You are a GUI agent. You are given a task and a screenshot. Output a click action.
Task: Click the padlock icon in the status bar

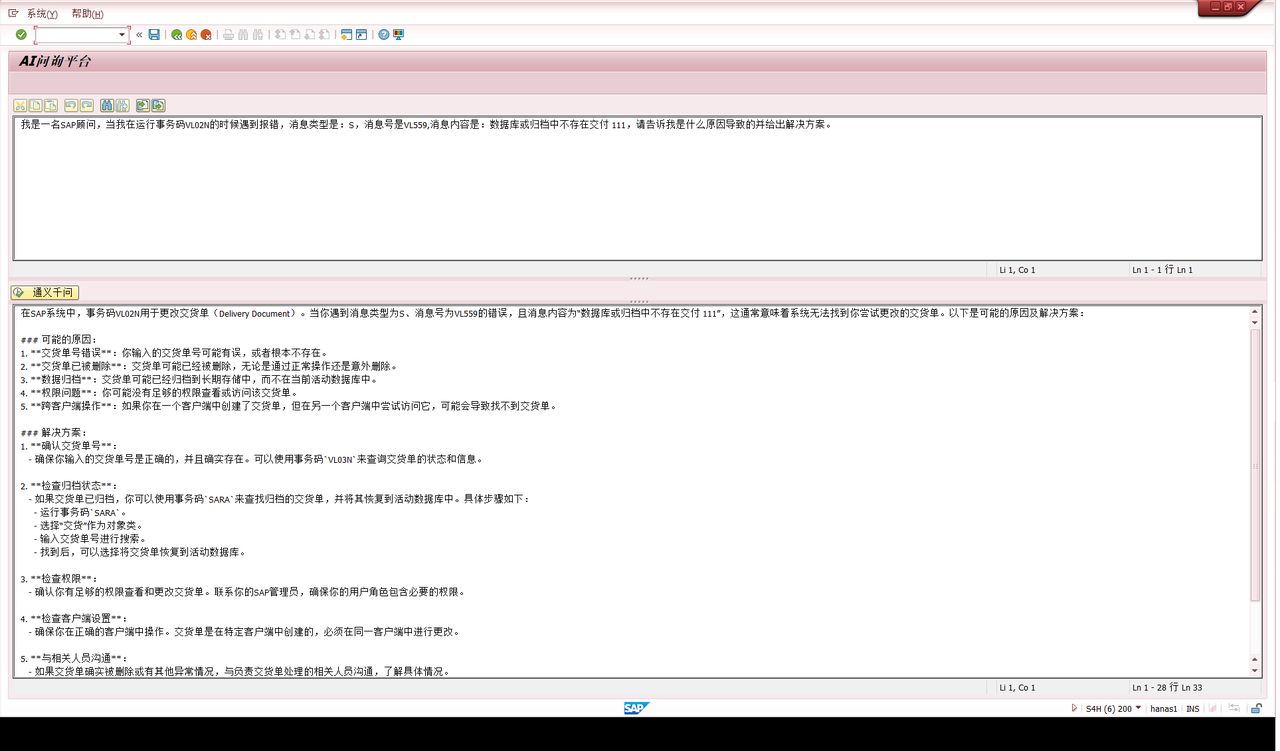1256,708
